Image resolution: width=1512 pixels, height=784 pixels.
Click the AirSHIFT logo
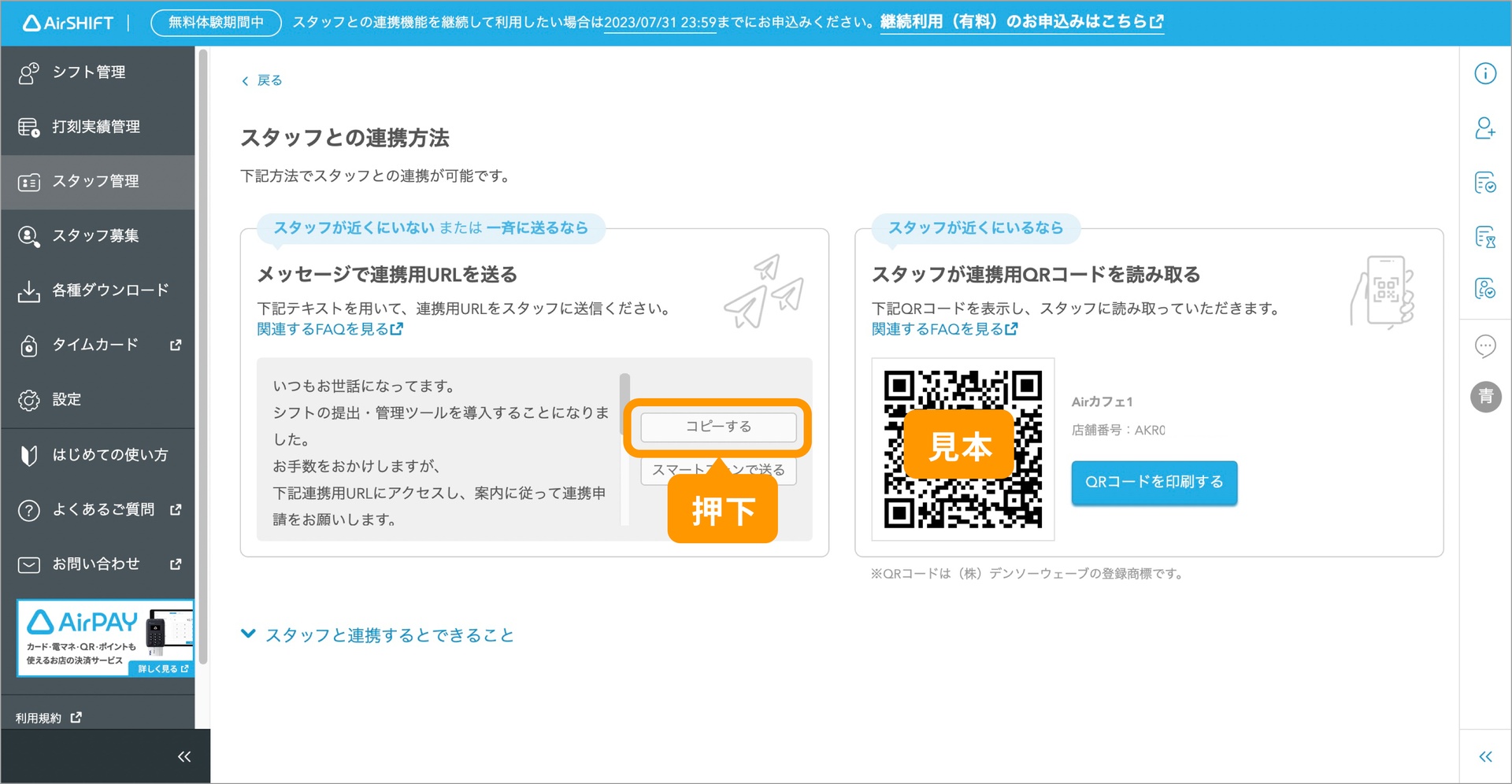(69, 23)
